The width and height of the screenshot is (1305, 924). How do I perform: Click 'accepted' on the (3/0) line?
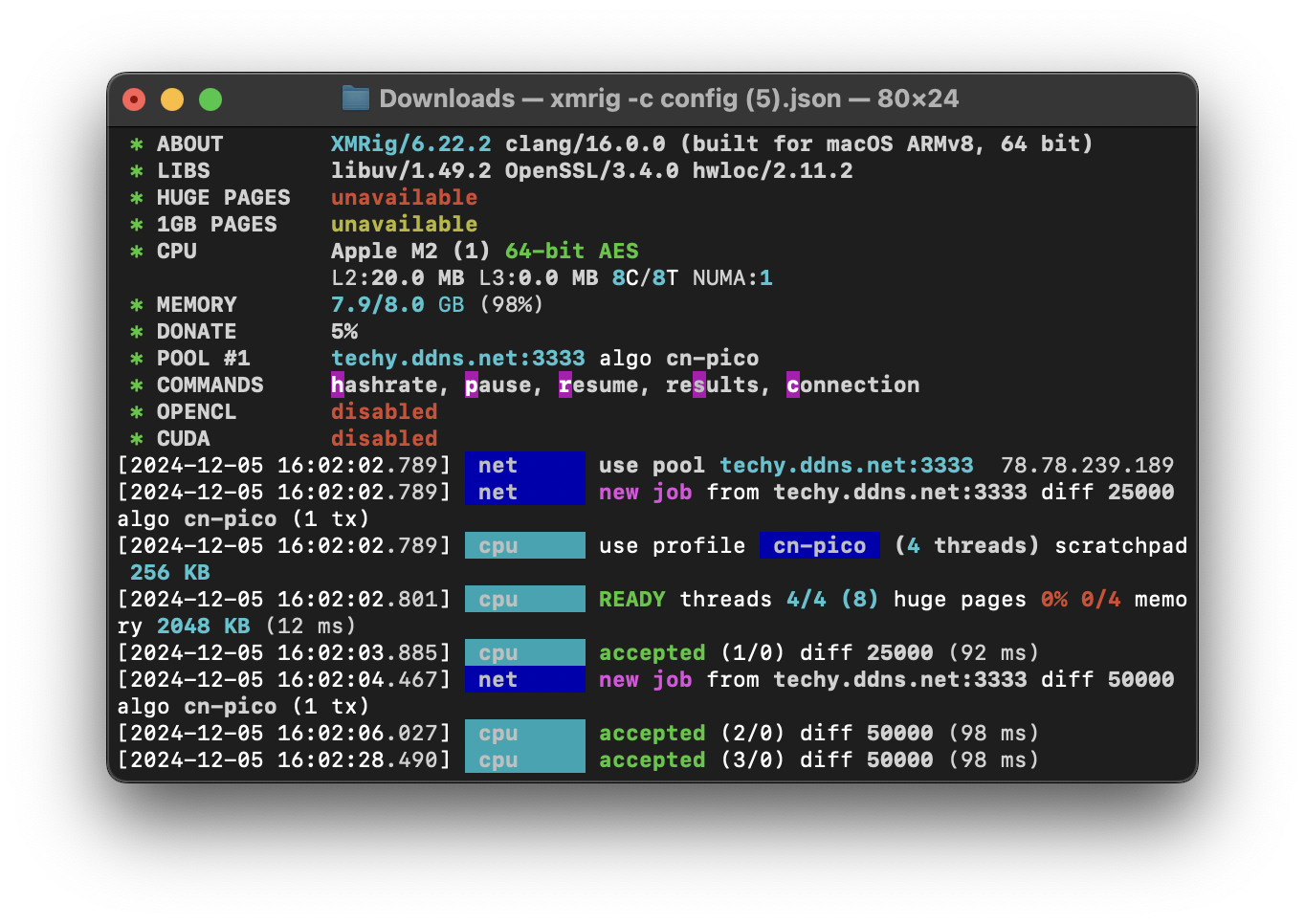point(652,759)
